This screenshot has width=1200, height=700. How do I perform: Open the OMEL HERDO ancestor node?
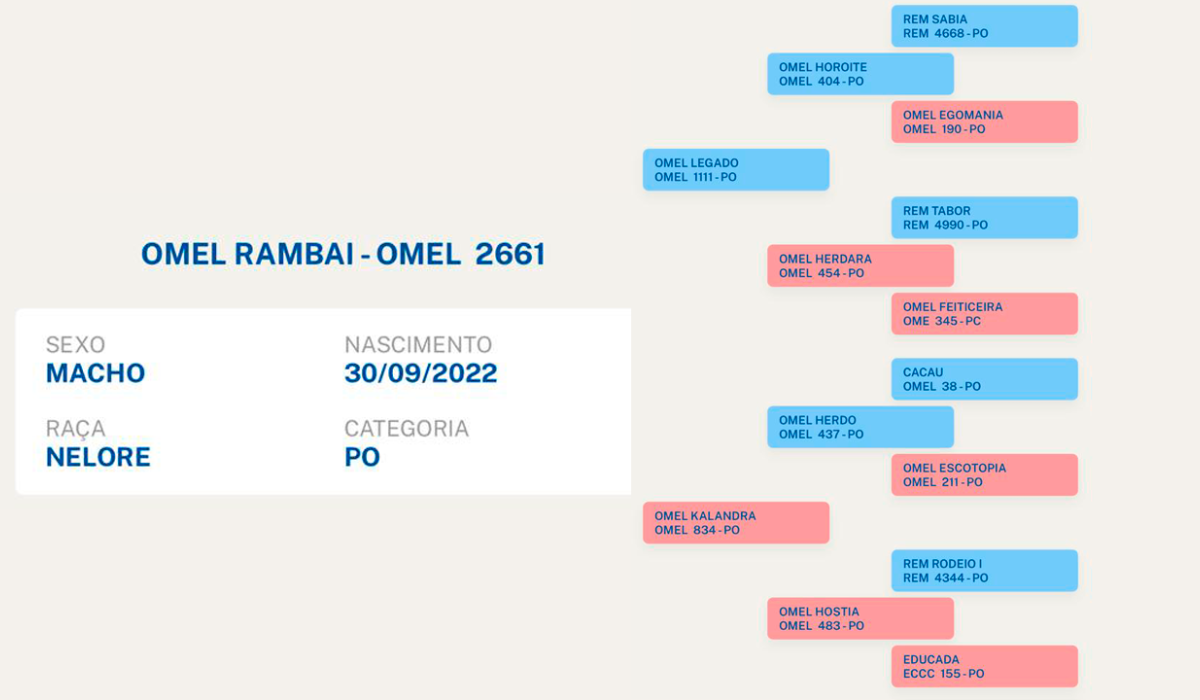tap(860, 427)
